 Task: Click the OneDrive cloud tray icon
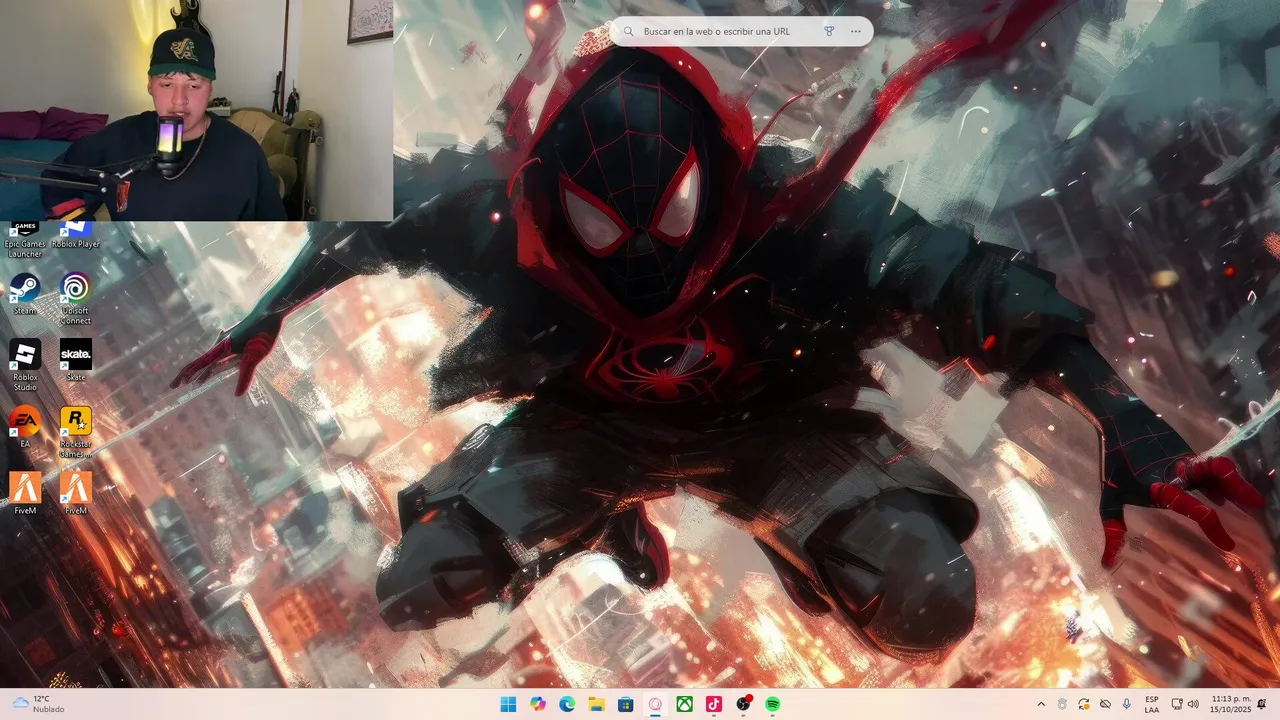point(1105,704)
